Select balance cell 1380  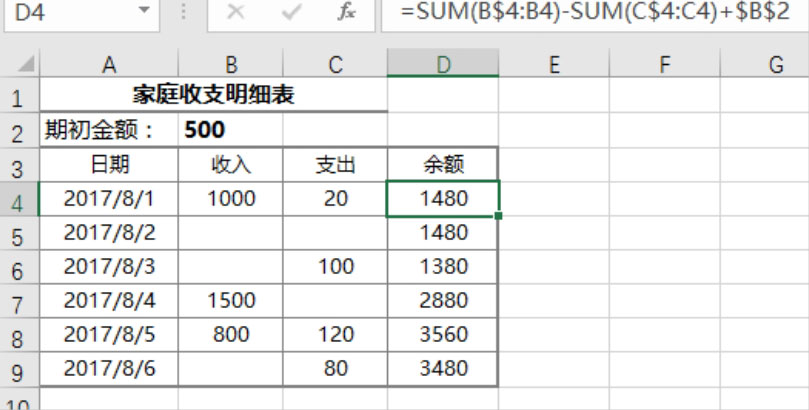click(x=443, y=267)
